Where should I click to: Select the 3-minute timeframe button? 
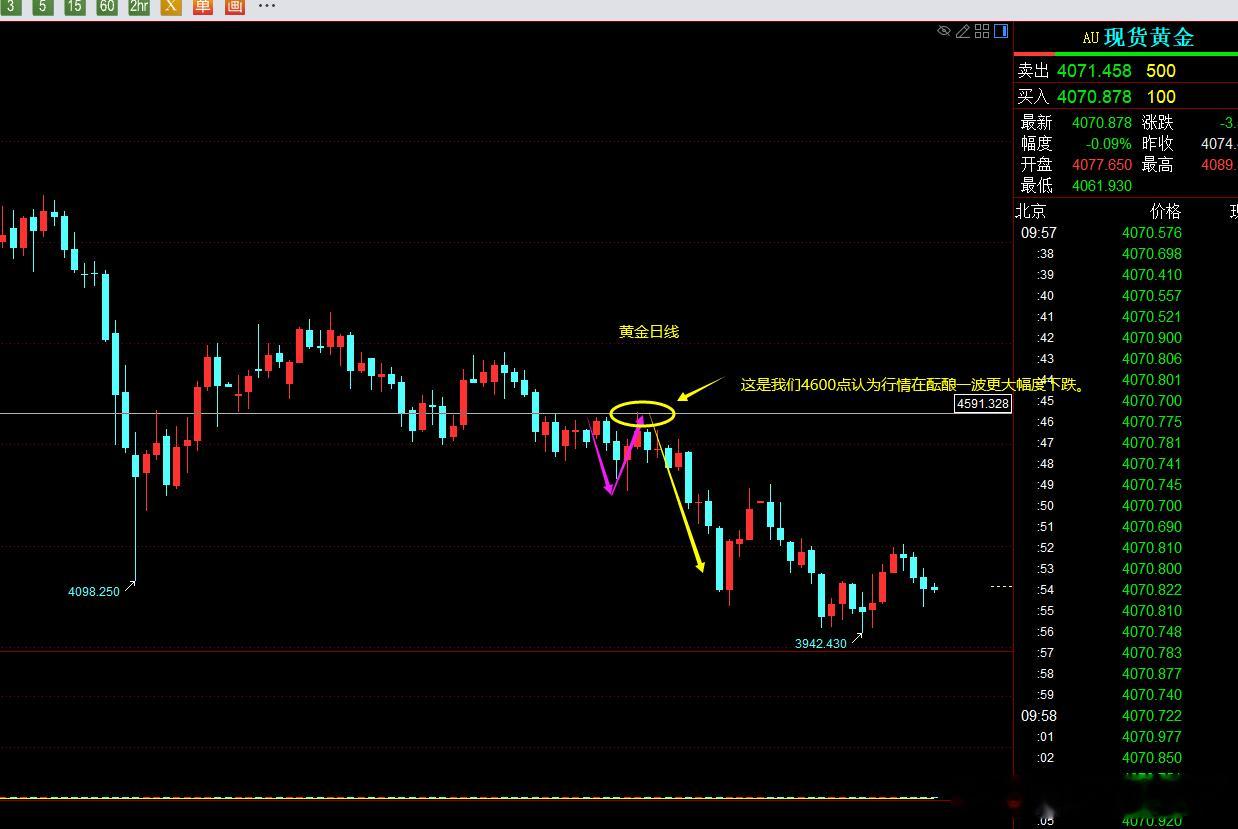pos(11,6)
